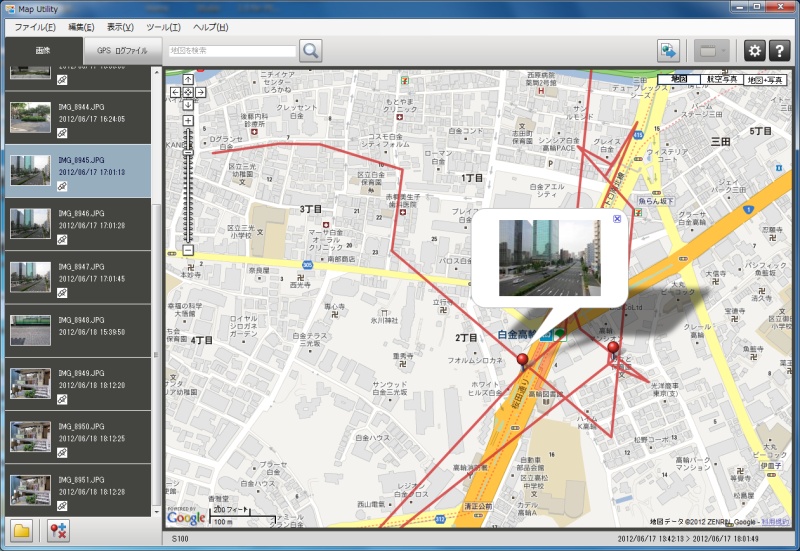The image size is (800, 551).
Task: Click the GPS tag icon under IMG_8945.JPG
Action: (62, 186)
